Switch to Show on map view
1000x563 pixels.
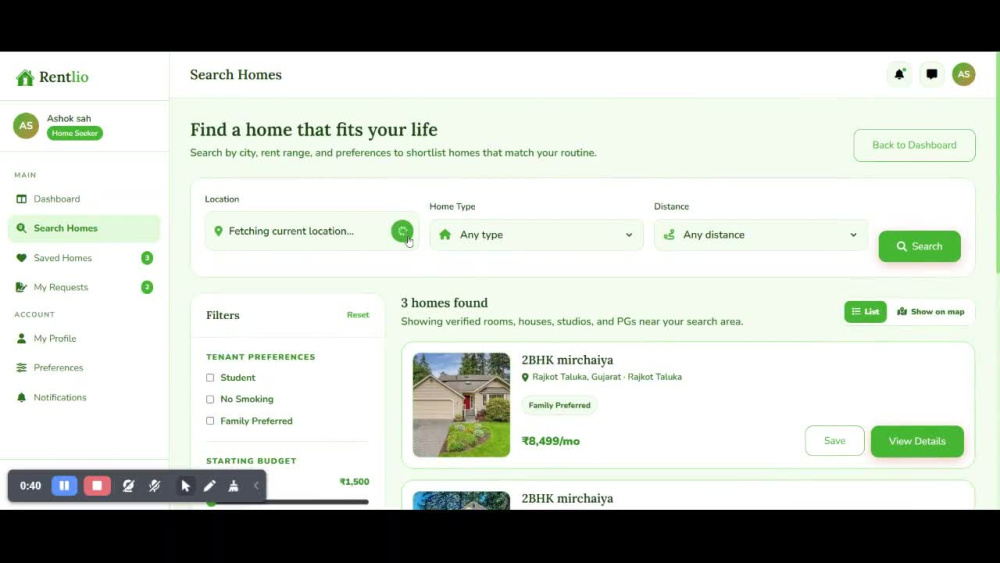click(x=930, y=312)
